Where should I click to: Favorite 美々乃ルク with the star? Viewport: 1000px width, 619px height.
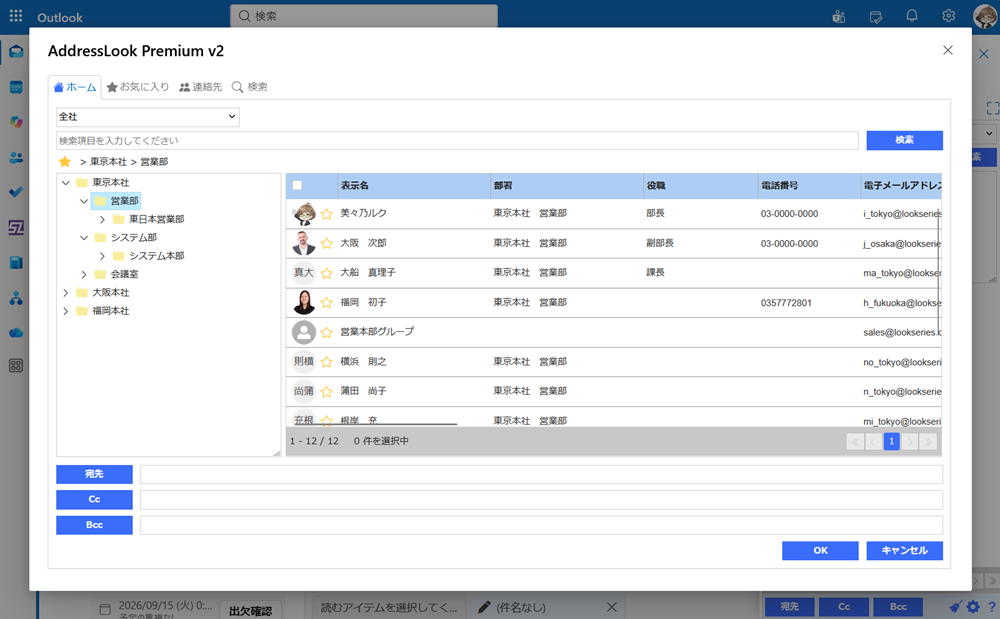[x=327, y=214]
